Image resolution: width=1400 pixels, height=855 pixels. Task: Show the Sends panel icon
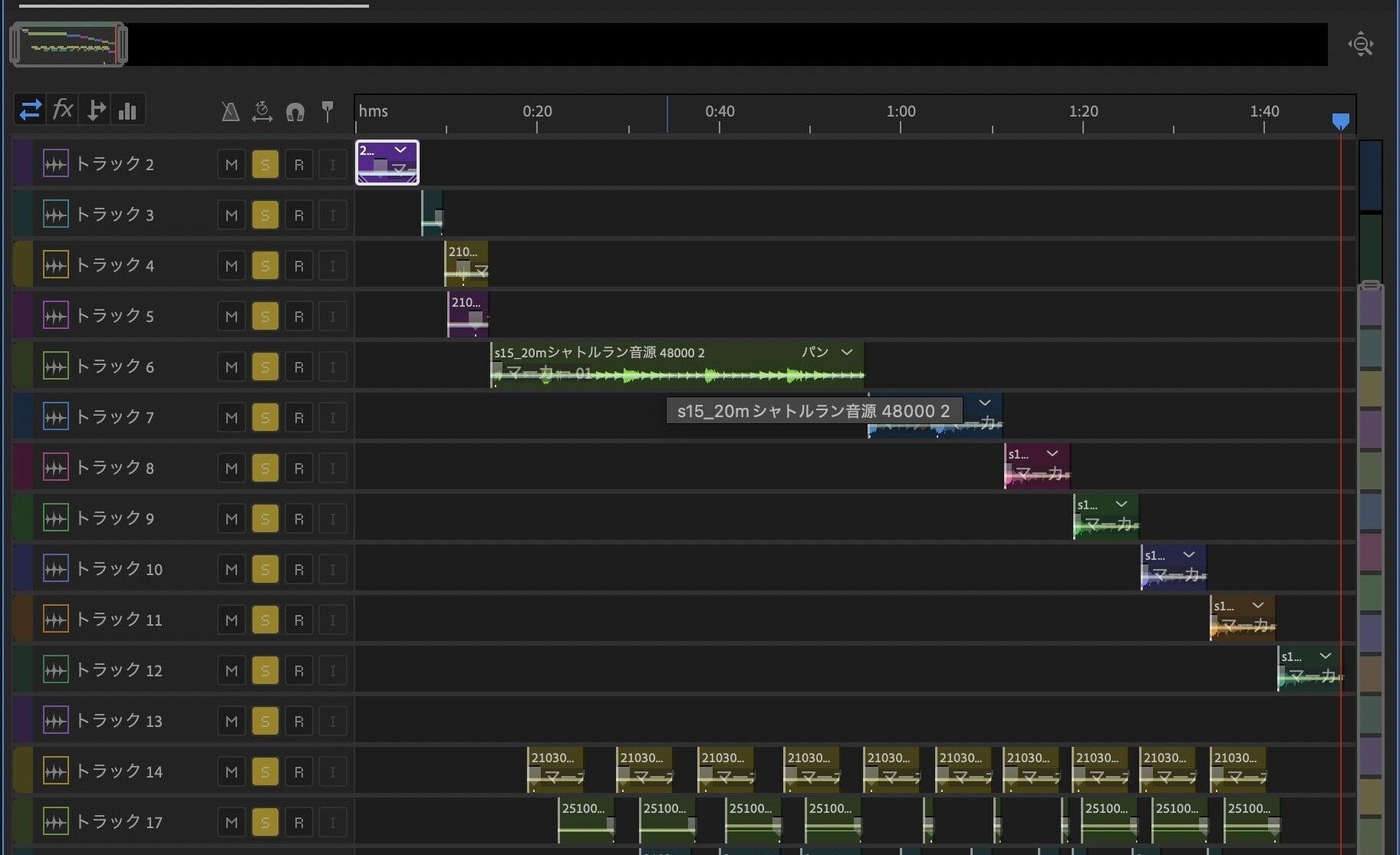pyautogui.click(x=95, y=110)
